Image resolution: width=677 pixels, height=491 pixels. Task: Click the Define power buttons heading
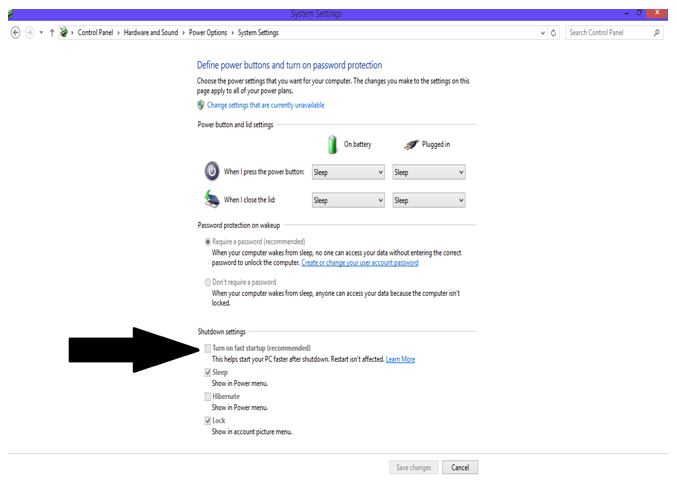(x=289, y=65)
